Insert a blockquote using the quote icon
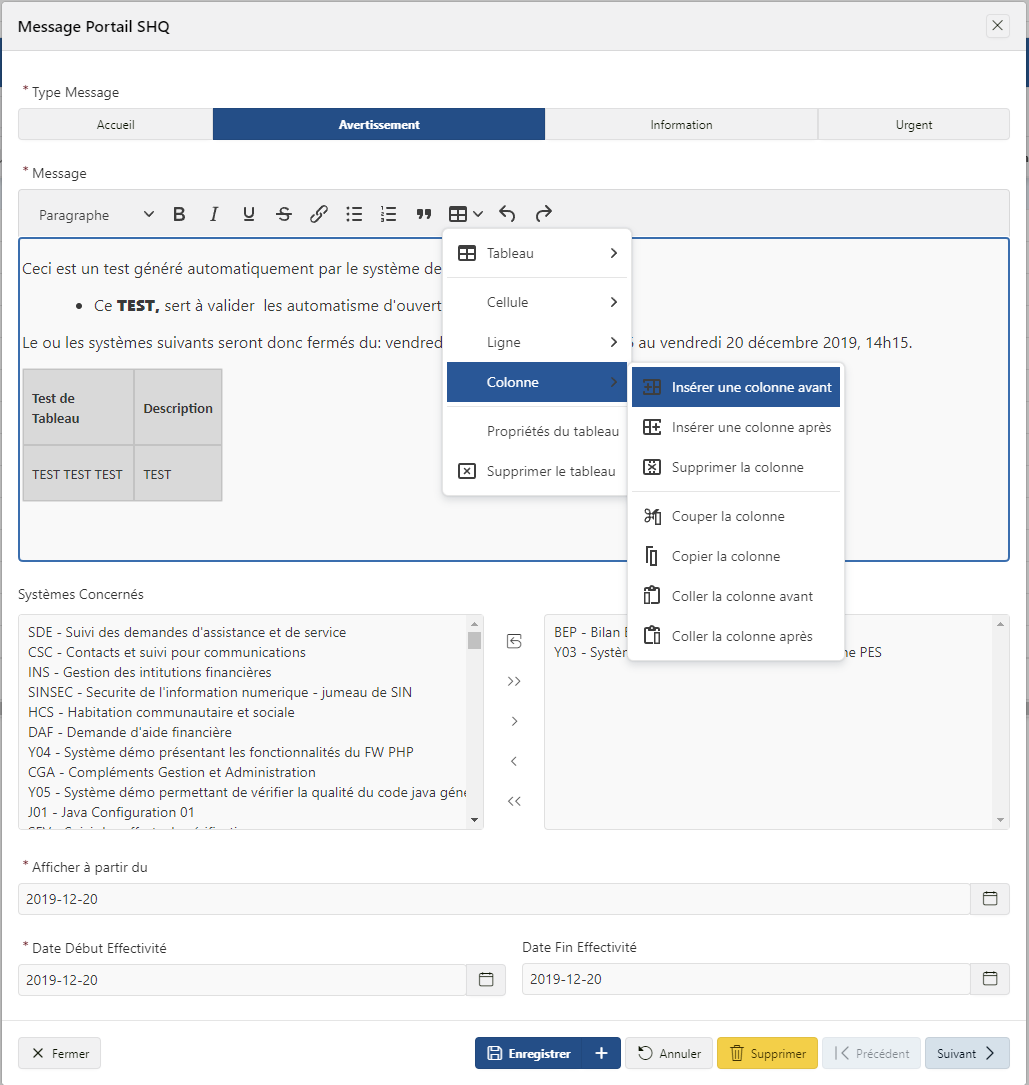1029x1085 pixels. point(424,213)
